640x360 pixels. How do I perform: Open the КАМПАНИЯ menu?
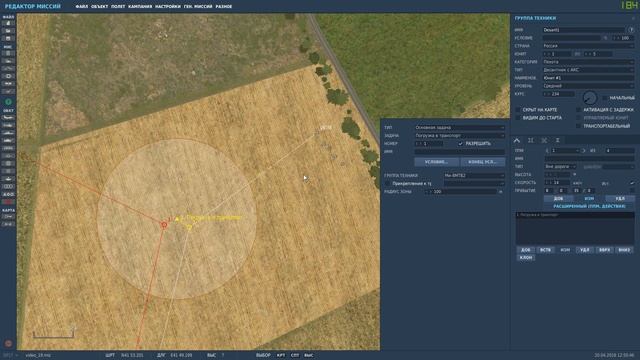(x=140, y=7)
